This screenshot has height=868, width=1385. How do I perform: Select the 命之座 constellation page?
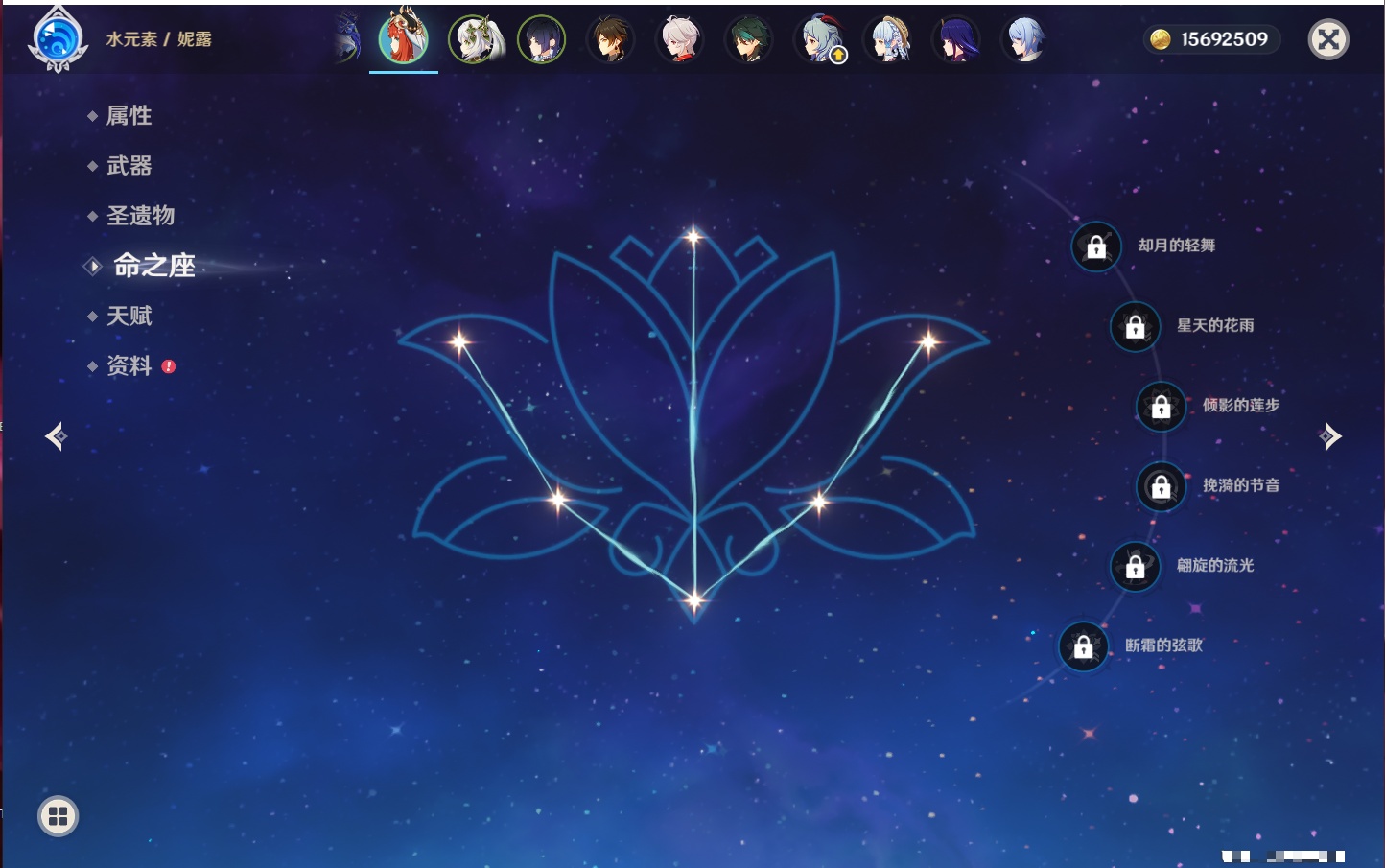tap(153, 266)
